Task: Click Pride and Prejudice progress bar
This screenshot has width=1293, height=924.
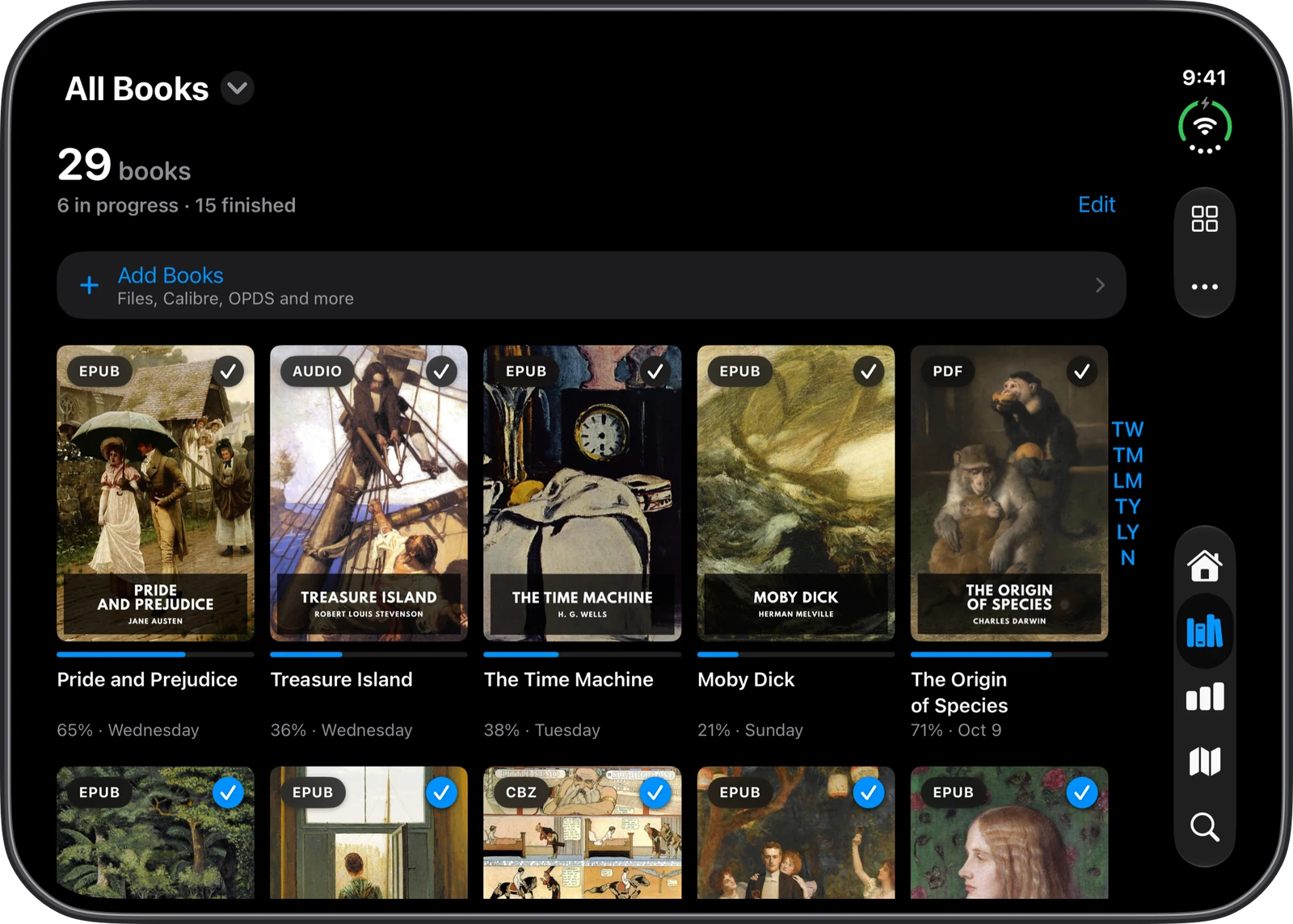Action: [155, 654]
